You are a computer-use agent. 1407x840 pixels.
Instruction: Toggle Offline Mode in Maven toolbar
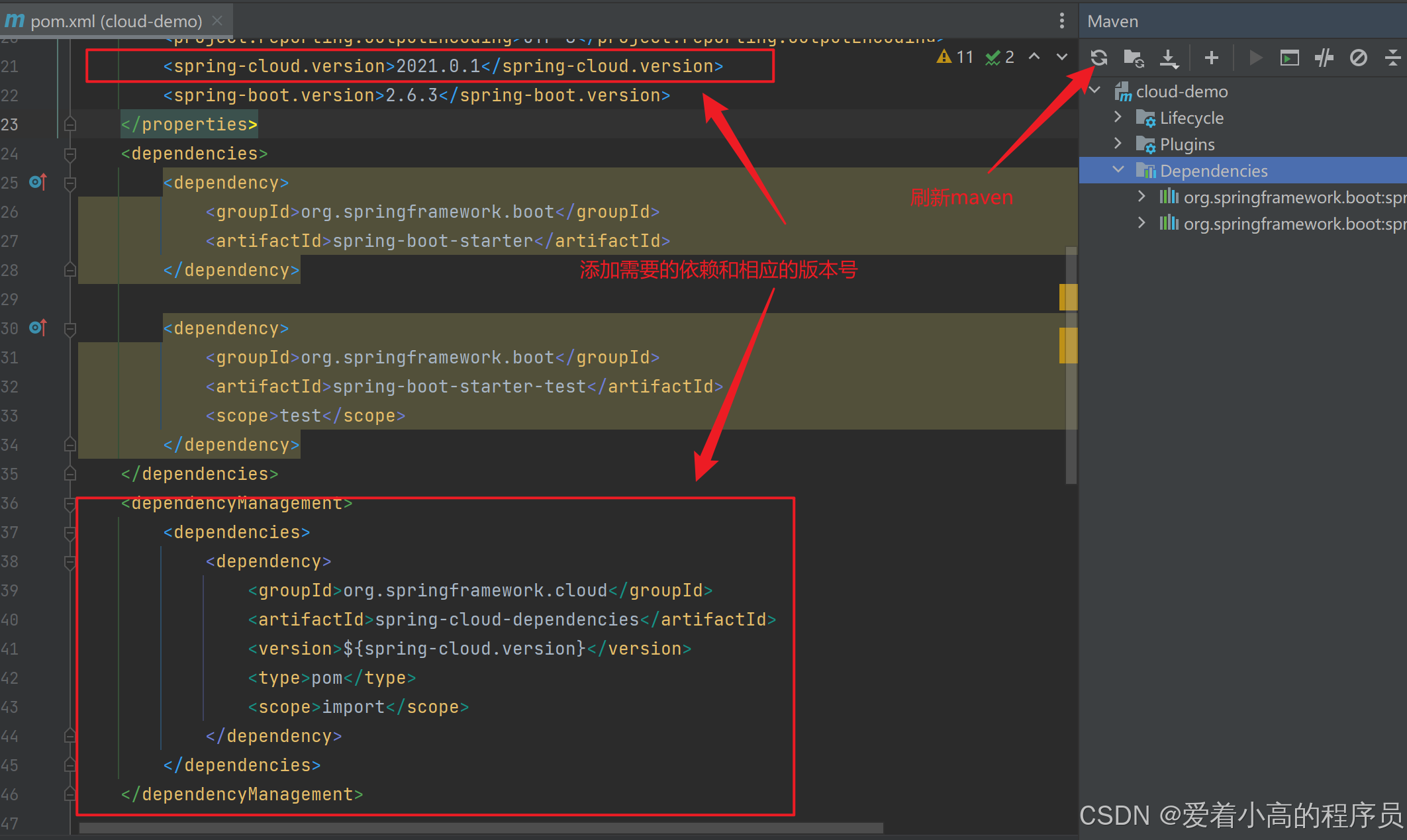[1324, 58]
